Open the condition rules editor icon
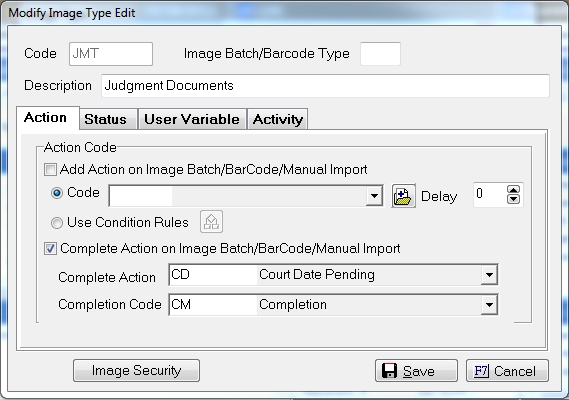The height and width of the screenshot is (400, 569). [211, 222]
